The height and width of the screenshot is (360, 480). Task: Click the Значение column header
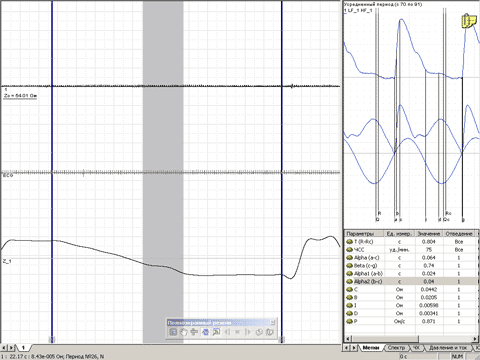tap(429, 233)
